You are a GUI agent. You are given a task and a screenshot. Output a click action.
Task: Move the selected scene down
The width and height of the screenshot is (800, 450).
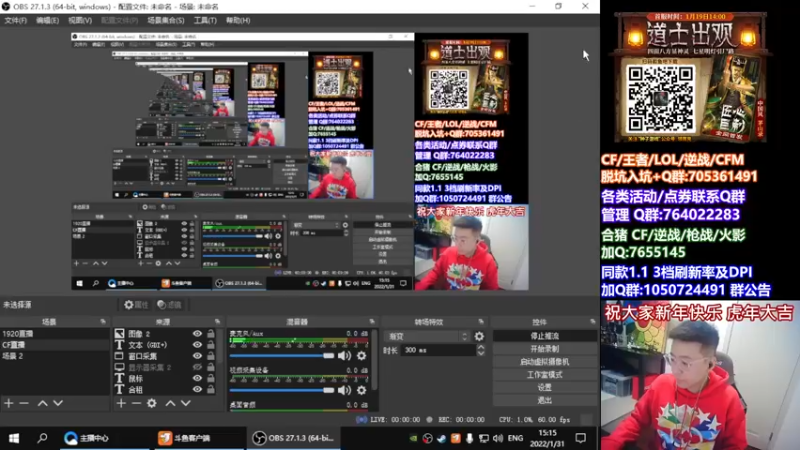point(58,403)
